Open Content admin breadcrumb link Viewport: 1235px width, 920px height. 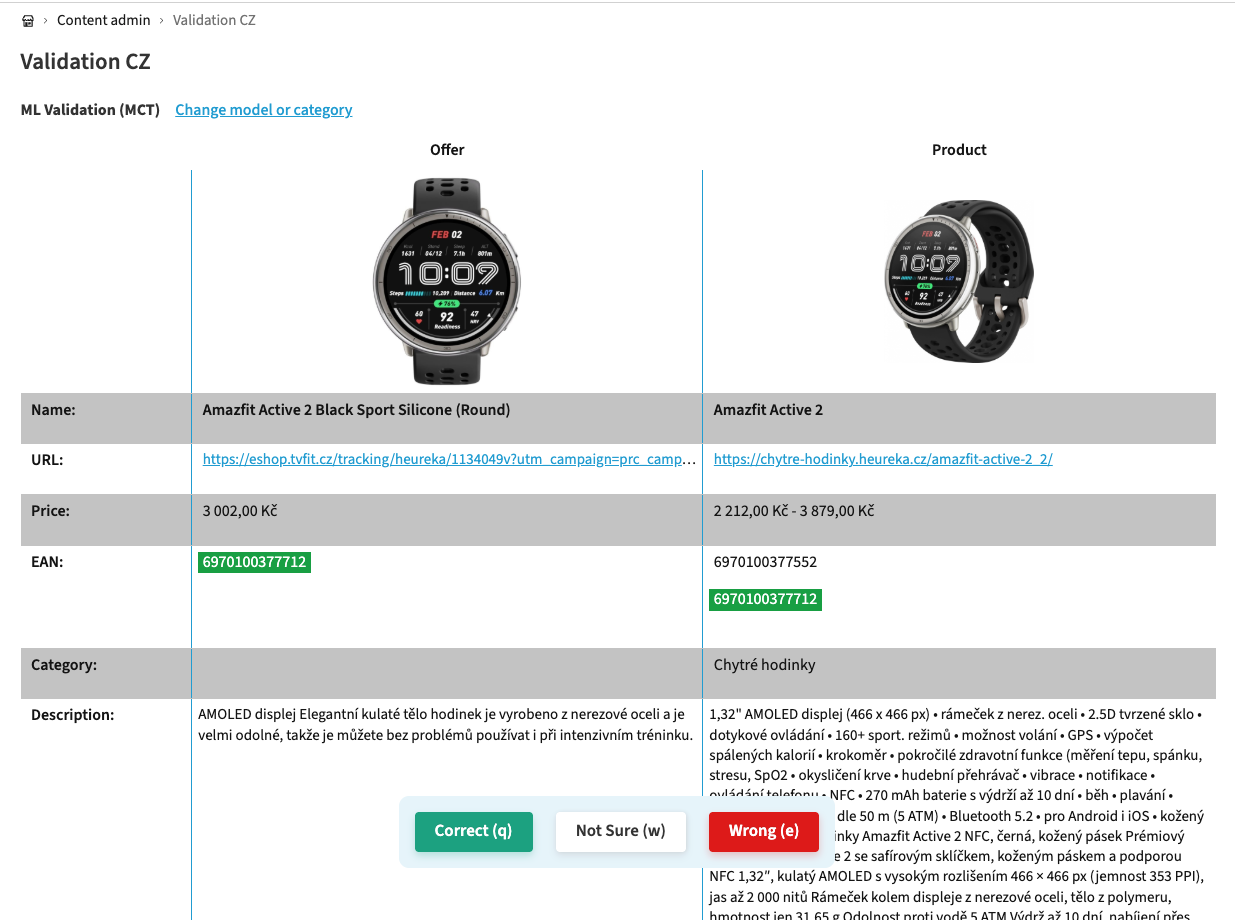point(104,20)
